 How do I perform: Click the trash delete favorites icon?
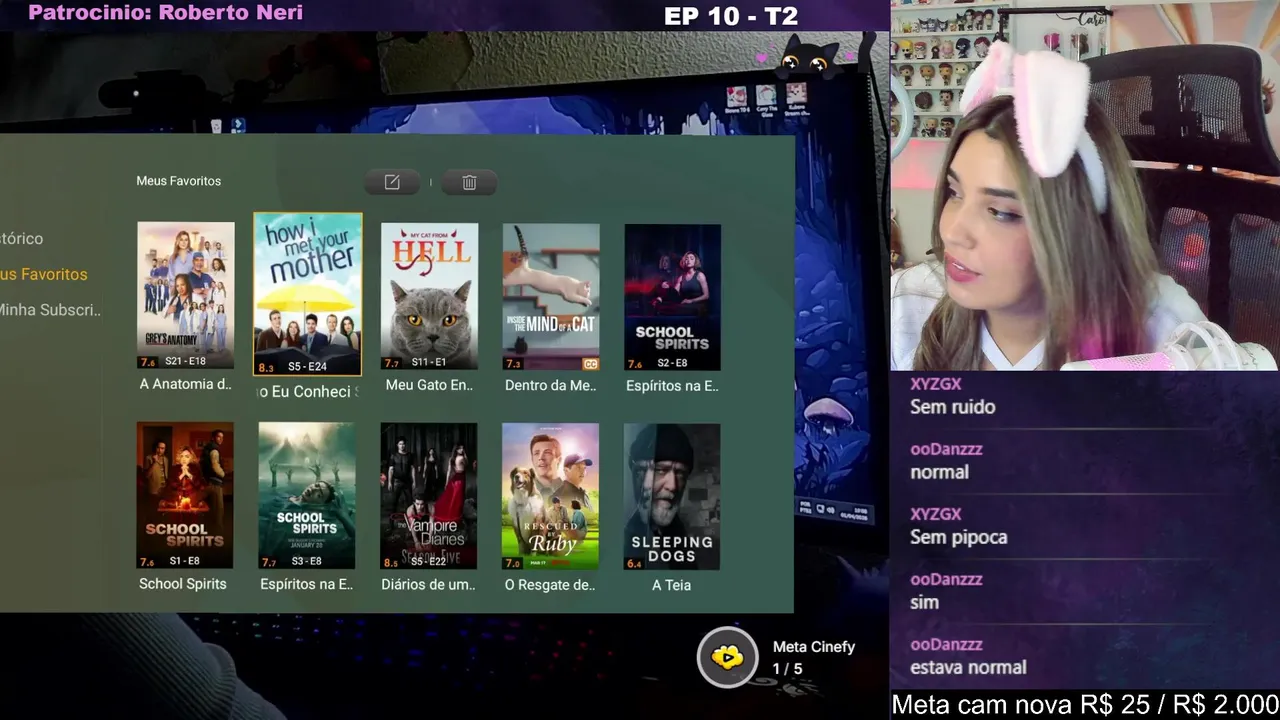pyautogui.click(x=469, y=182)
